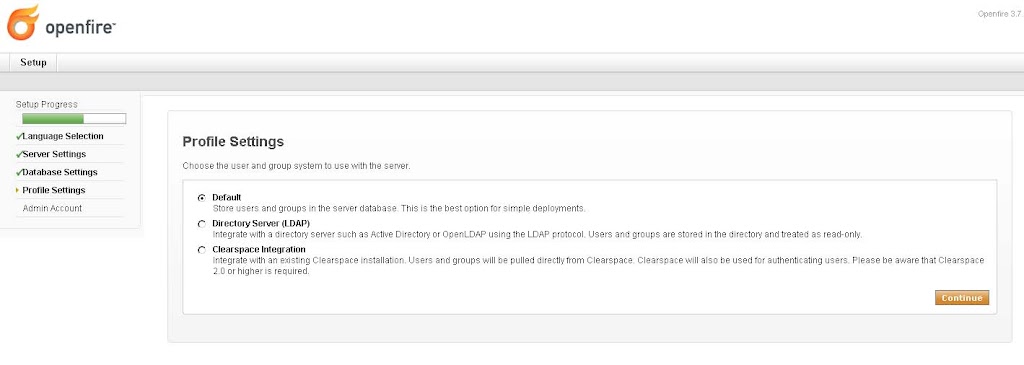Click the Continue button
Screen dimensions: 1024x365
962,298
